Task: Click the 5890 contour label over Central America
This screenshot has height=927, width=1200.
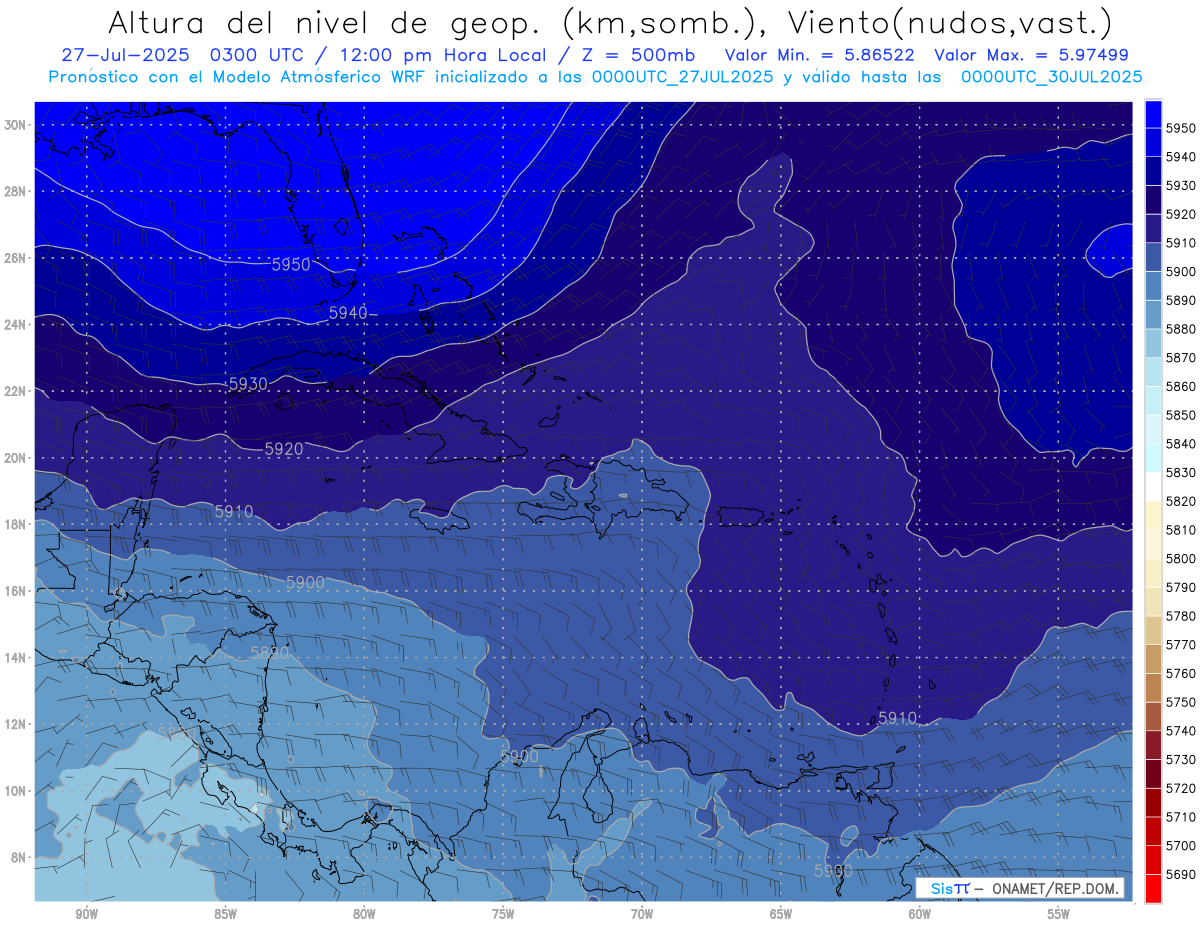Action: pos(269,653)
